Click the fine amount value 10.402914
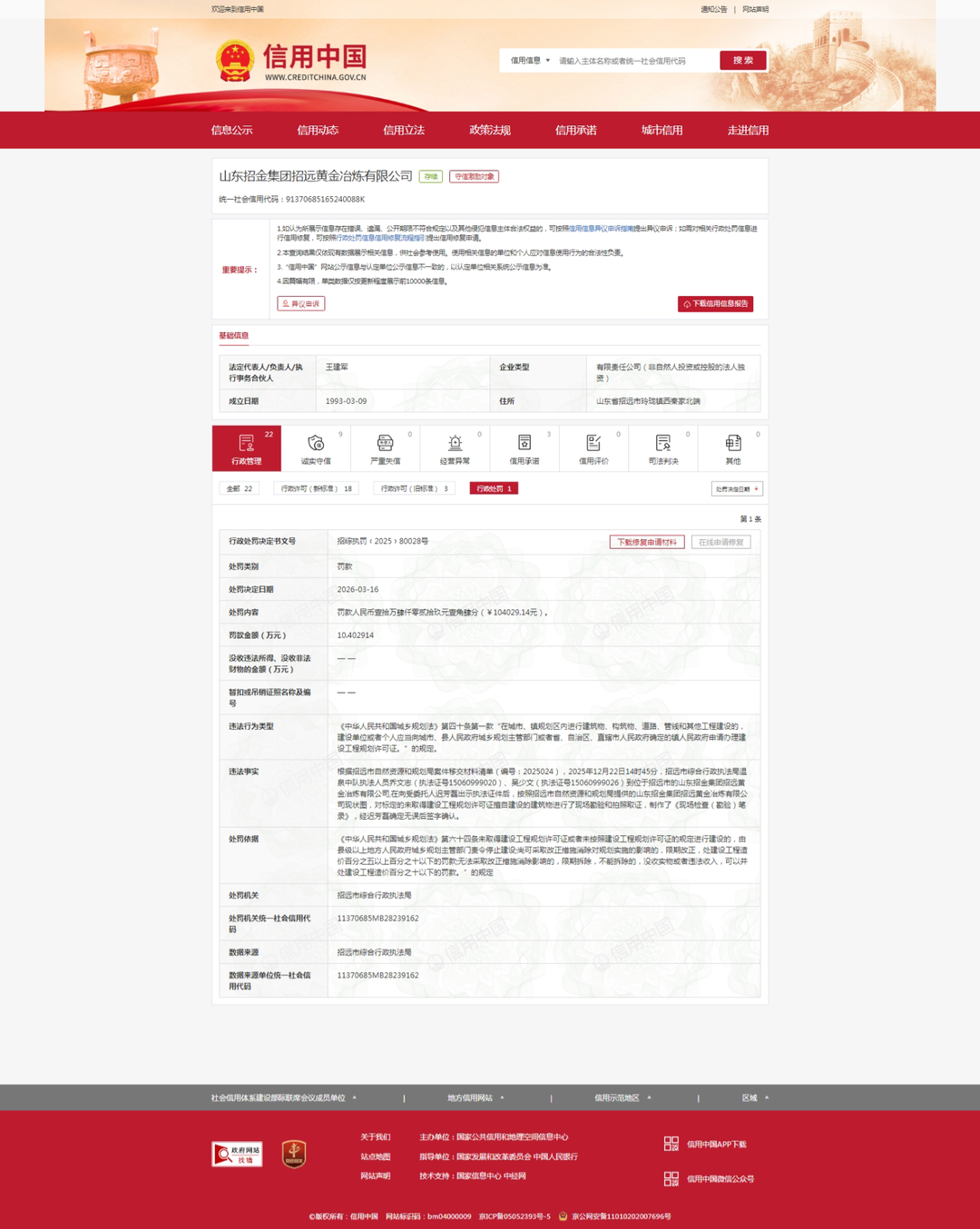 (355, 634)
